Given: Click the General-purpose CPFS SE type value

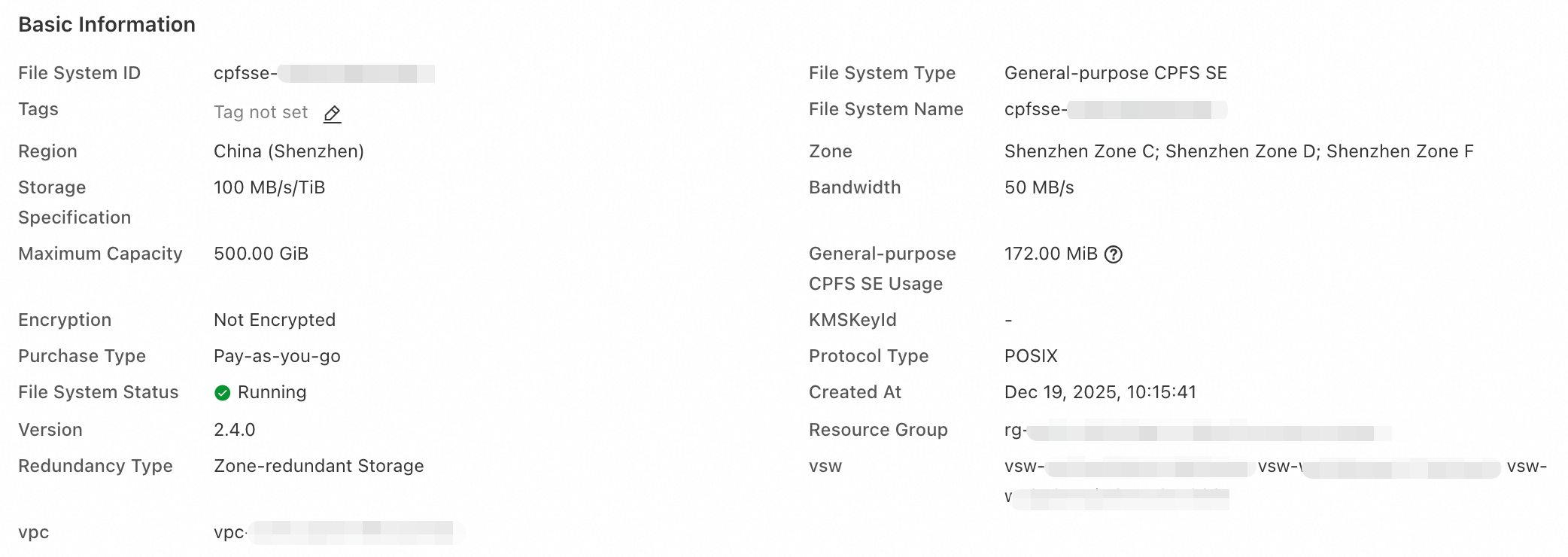Looking at the screenshot, I should click(1115, 73).
